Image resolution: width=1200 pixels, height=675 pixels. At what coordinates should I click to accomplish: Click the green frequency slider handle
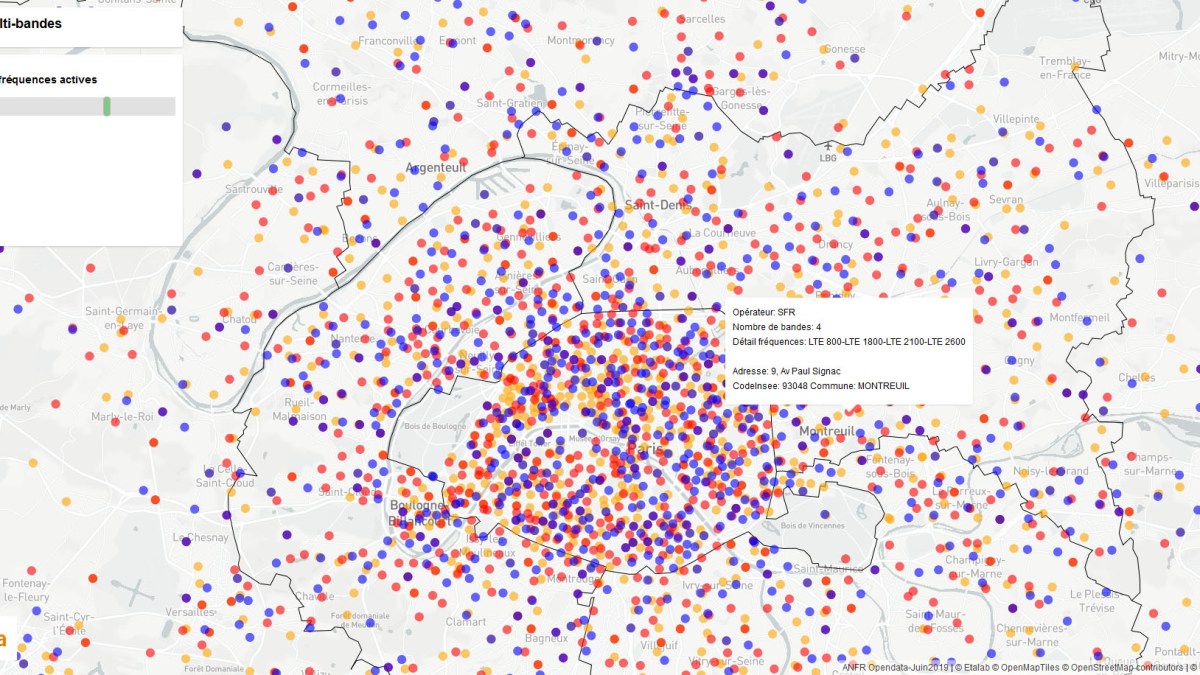tap(107, 106)
